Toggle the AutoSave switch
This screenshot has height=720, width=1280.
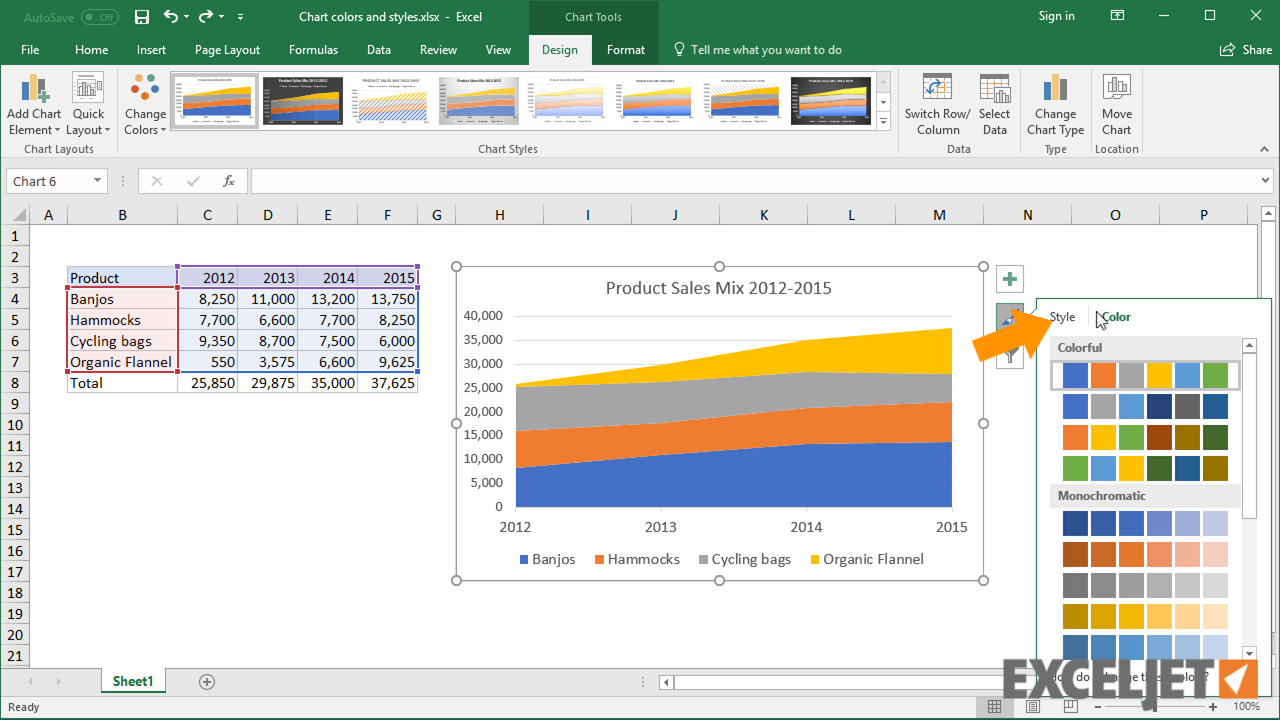(99, 17)
